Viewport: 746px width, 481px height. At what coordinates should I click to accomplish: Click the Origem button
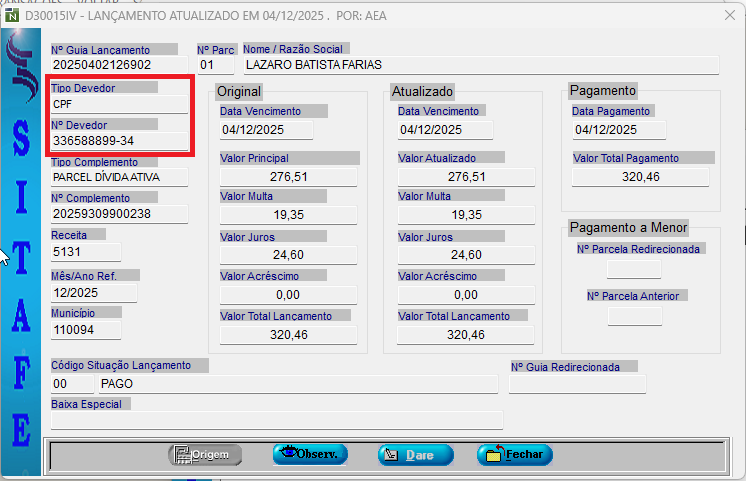(x=205, y=455)
